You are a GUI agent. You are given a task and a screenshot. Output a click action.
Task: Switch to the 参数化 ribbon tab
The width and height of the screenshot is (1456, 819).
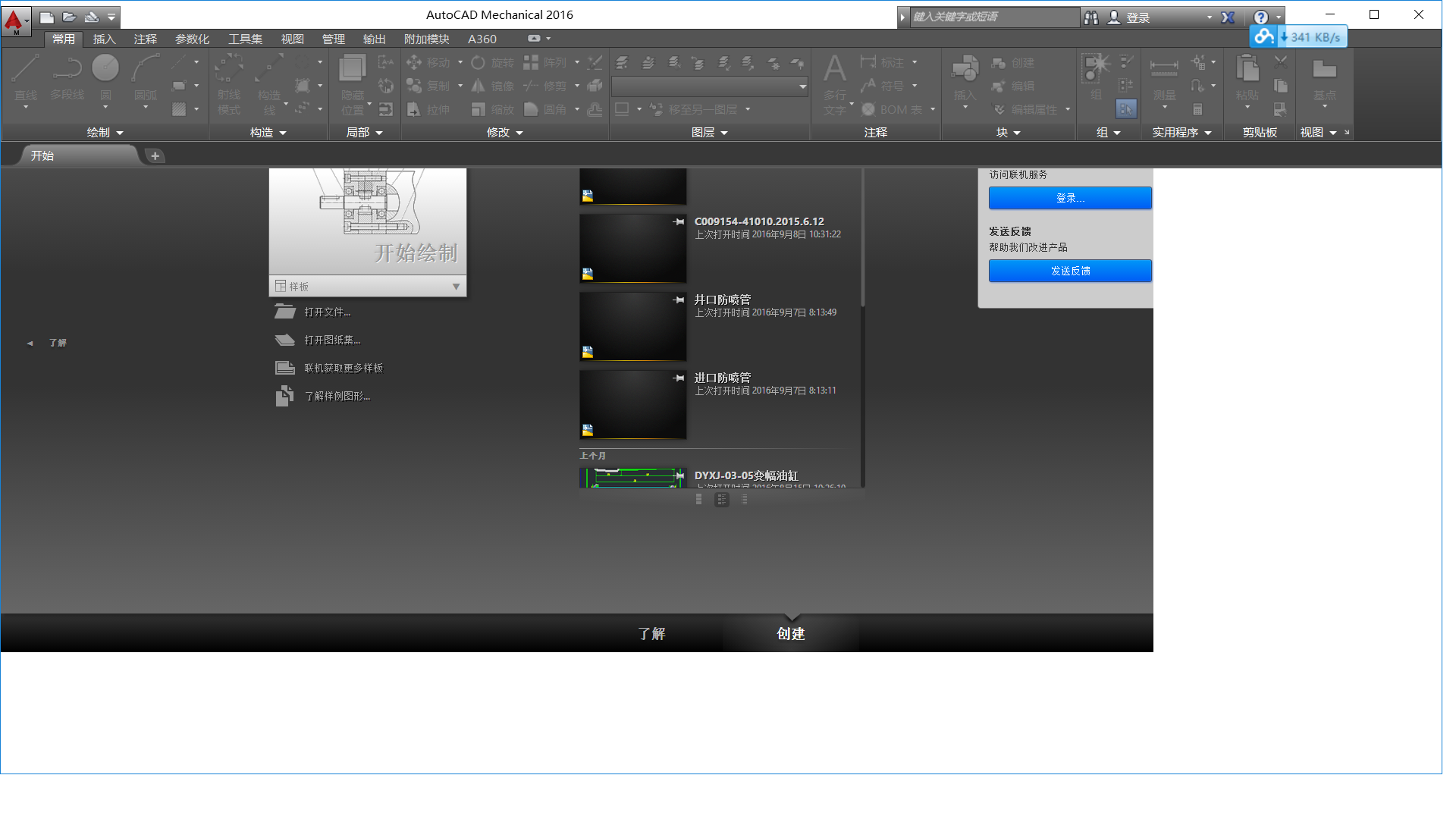[x=193, y=39]
